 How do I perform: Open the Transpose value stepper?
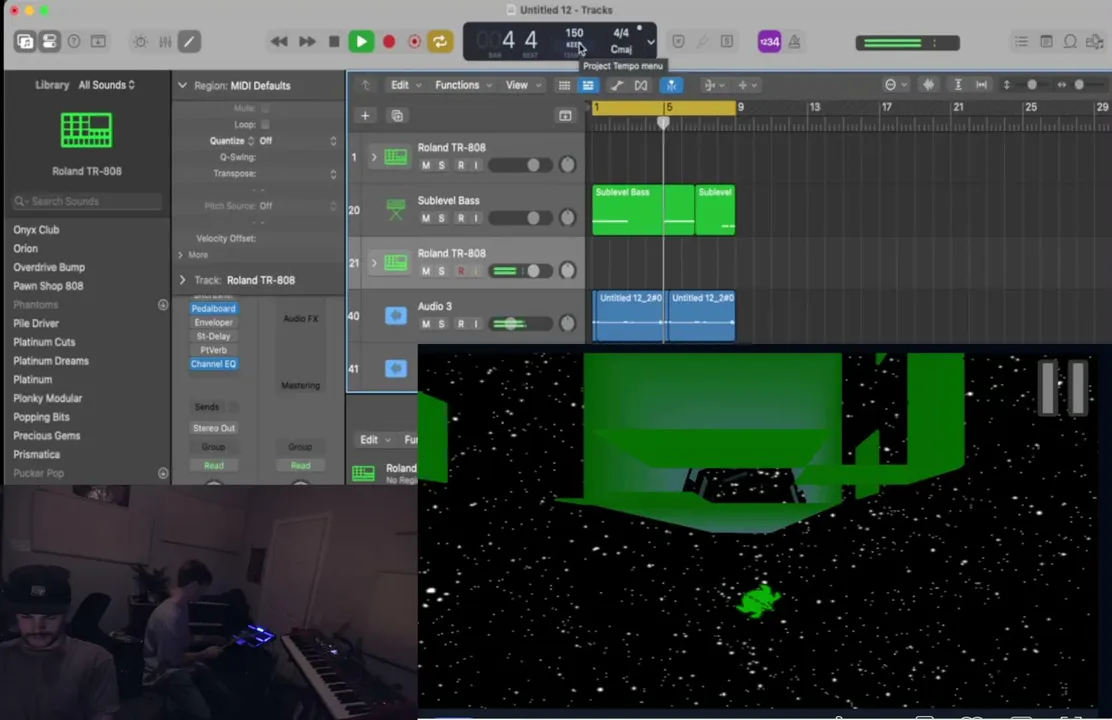pyautogui.click(x=333, y=174)
